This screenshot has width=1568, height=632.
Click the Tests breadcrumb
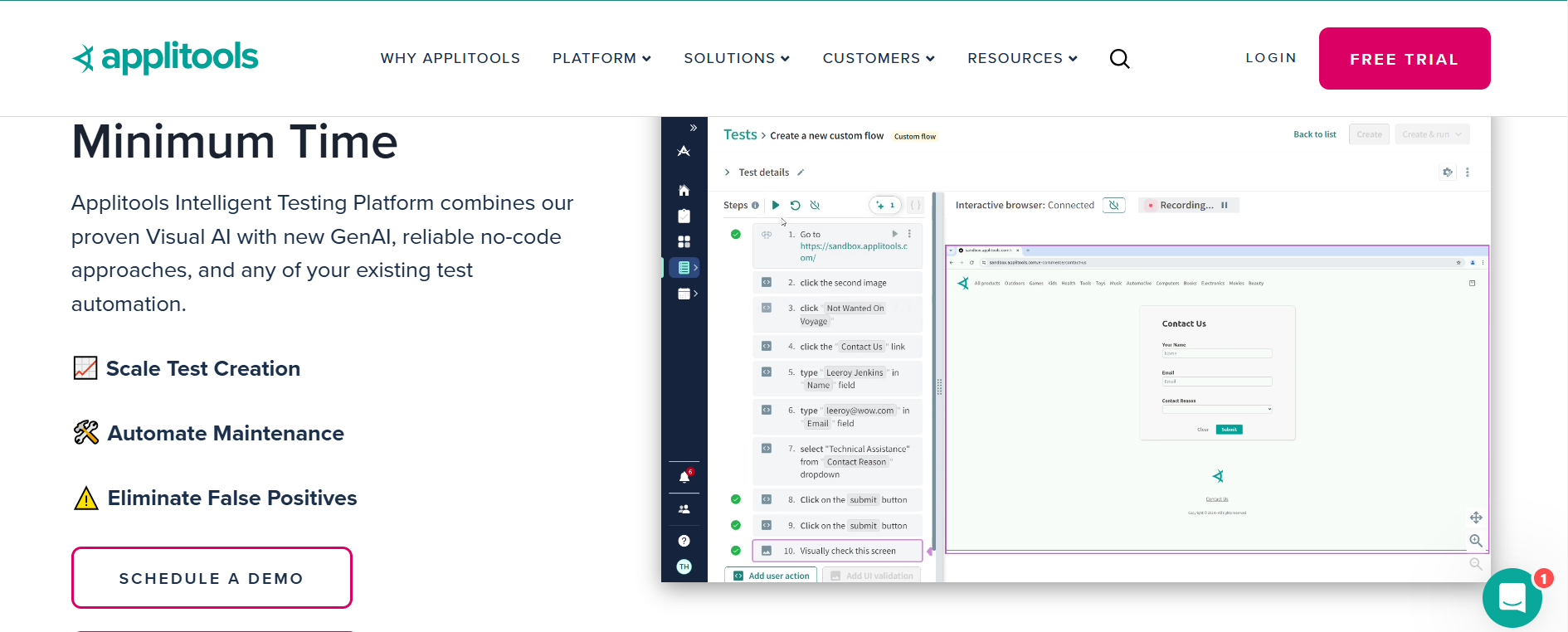740,134
